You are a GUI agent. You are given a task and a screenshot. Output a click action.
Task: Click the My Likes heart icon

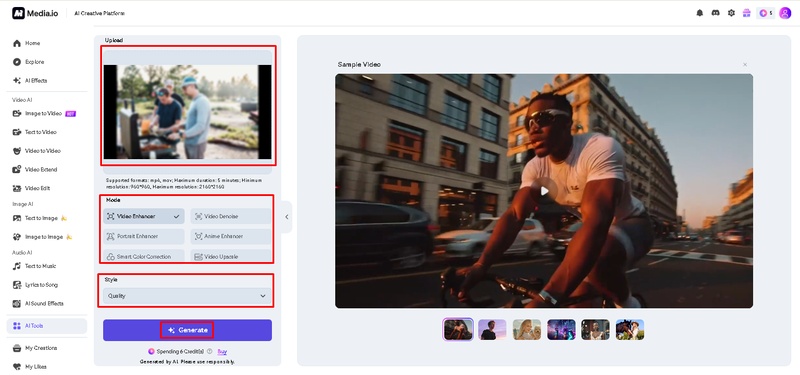point(17,367)
